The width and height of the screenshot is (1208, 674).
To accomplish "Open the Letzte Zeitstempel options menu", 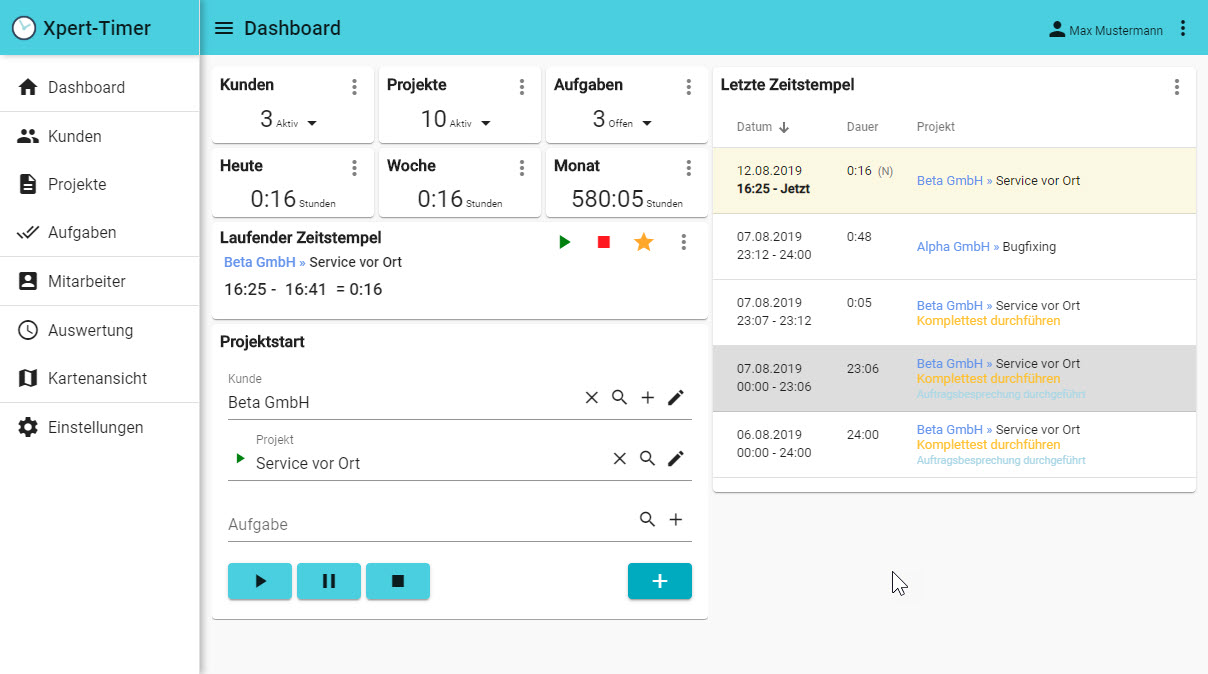I will tap(1177, 87).
